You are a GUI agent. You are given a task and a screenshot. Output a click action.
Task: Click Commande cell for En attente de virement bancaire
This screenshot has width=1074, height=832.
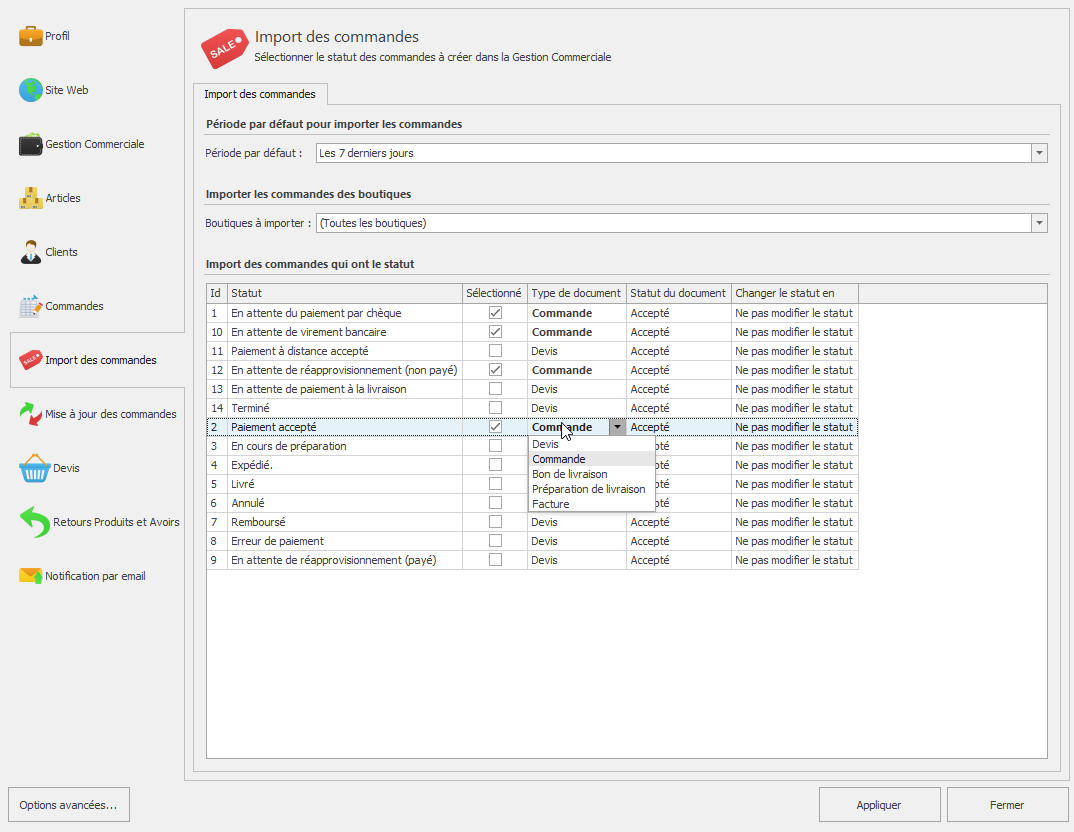tap(577, 331)
